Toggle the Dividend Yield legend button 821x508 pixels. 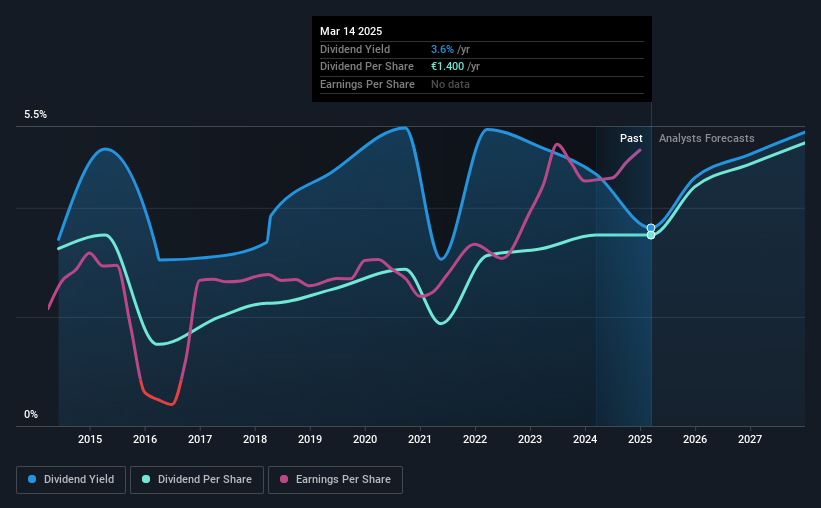tap(71, 480)
